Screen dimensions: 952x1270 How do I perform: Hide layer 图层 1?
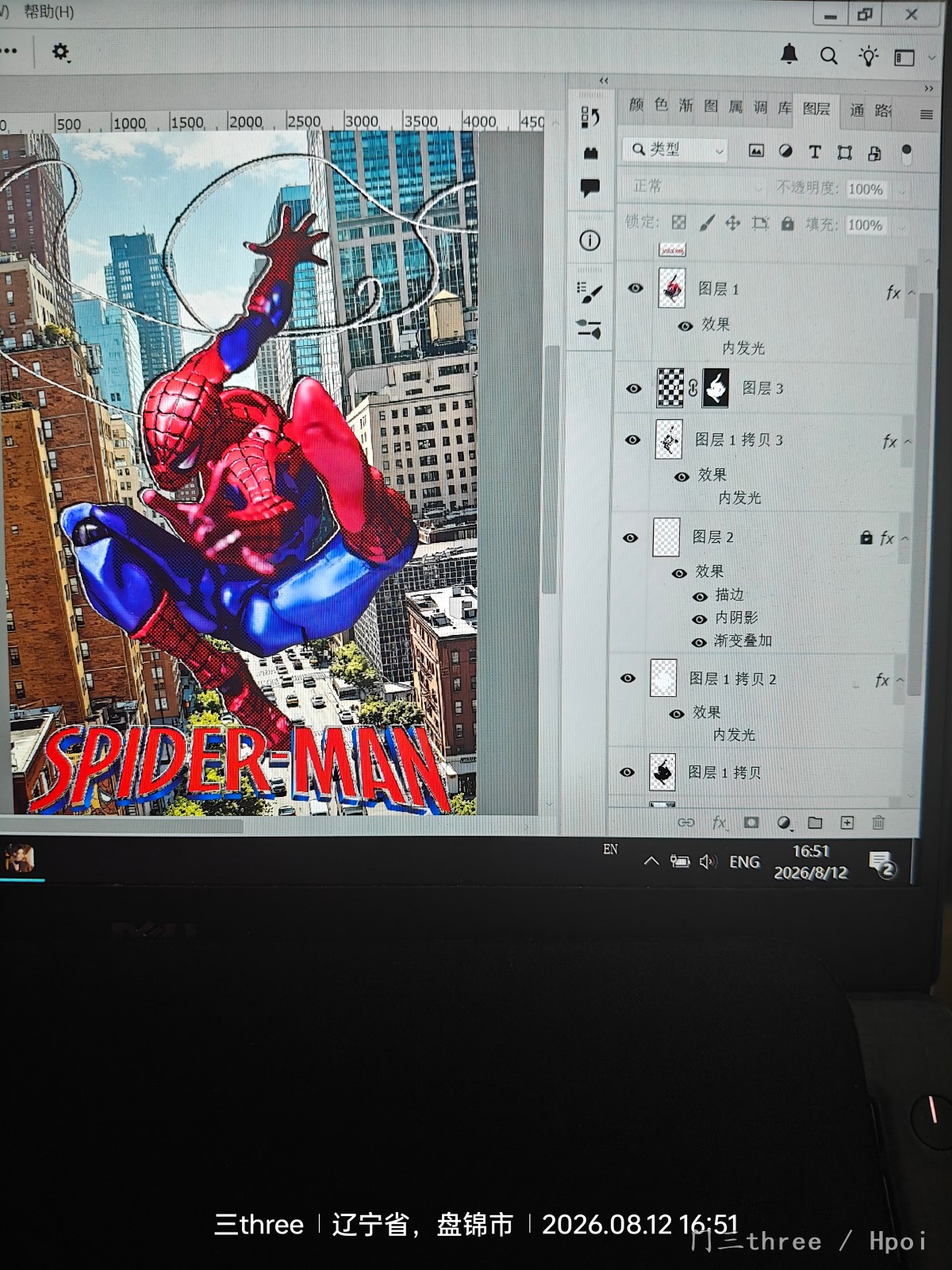(x=635, y=288)
